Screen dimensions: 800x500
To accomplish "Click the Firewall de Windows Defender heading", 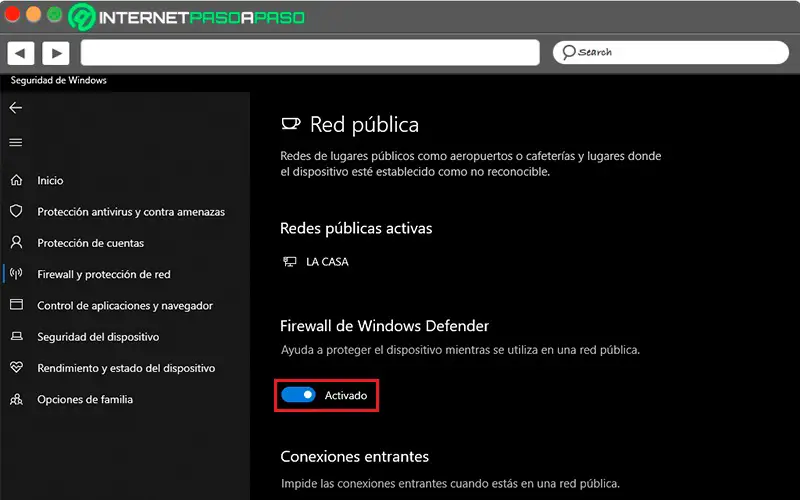I will pos(384,326).
